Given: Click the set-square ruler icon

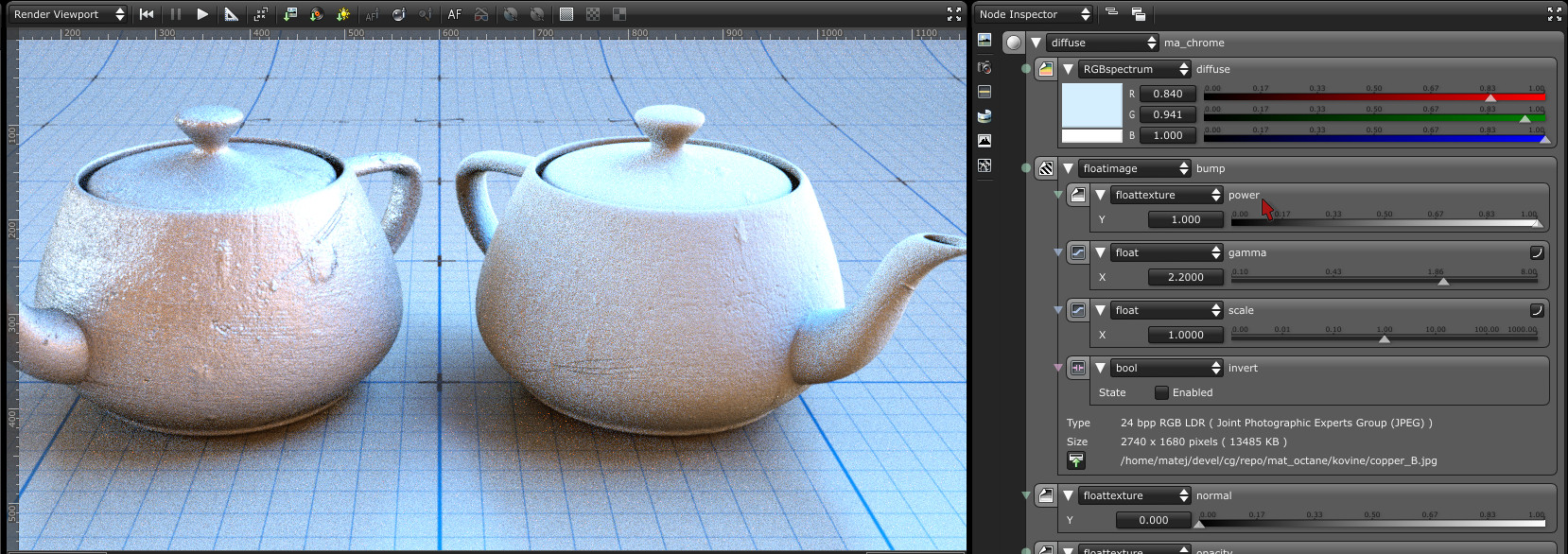Looking at the screenshot, I should (x=231, y=14).
